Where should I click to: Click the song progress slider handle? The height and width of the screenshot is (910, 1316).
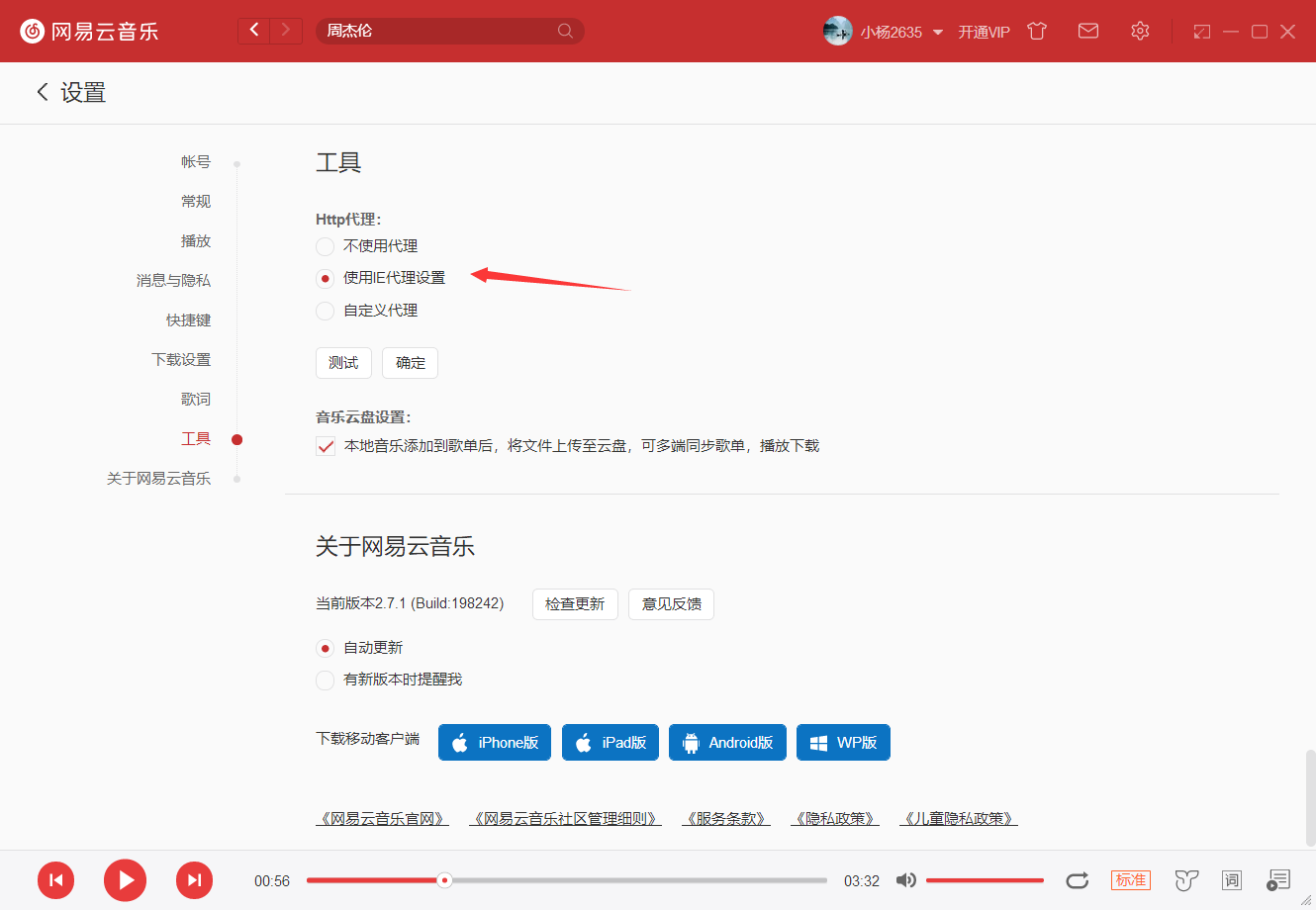pos(445,880)
